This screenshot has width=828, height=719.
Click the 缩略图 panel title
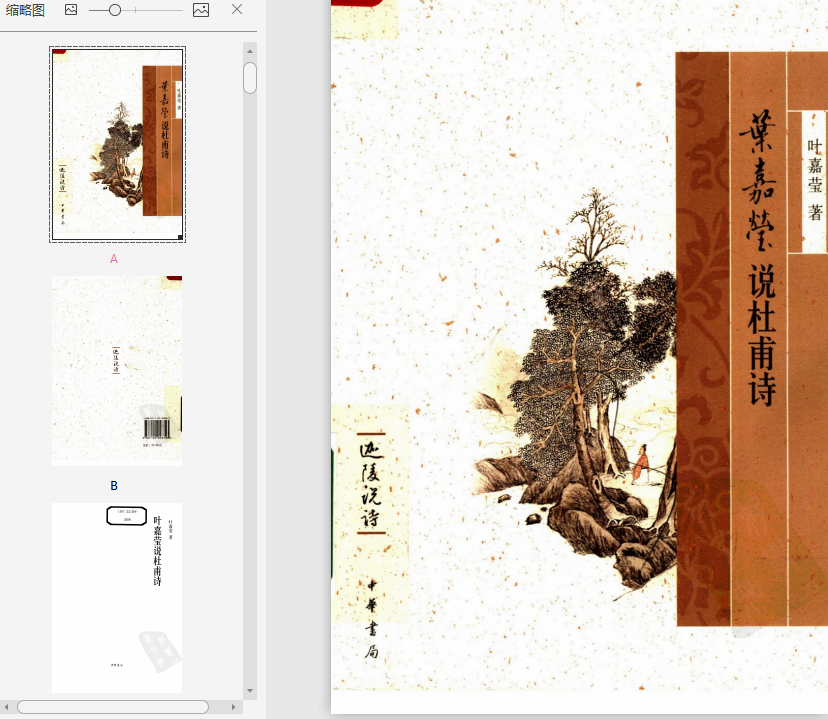click(25, 10)
